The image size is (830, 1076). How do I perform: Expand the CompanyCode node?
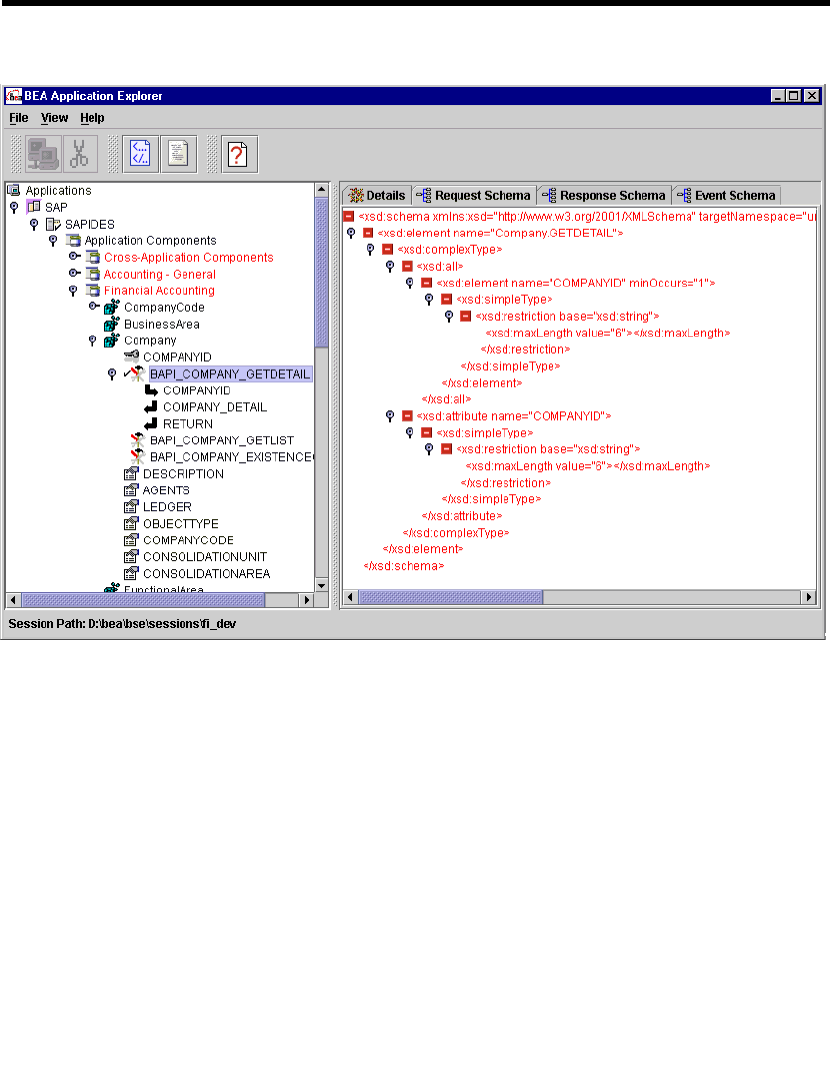[94, 306]
